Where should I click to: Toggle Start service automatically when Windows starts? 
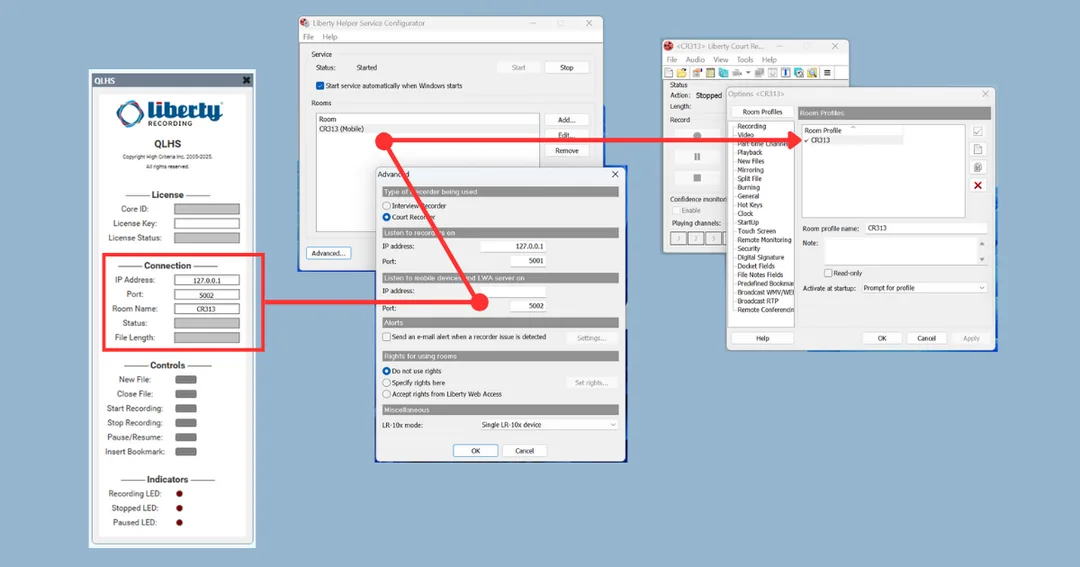tap(320, 86)
